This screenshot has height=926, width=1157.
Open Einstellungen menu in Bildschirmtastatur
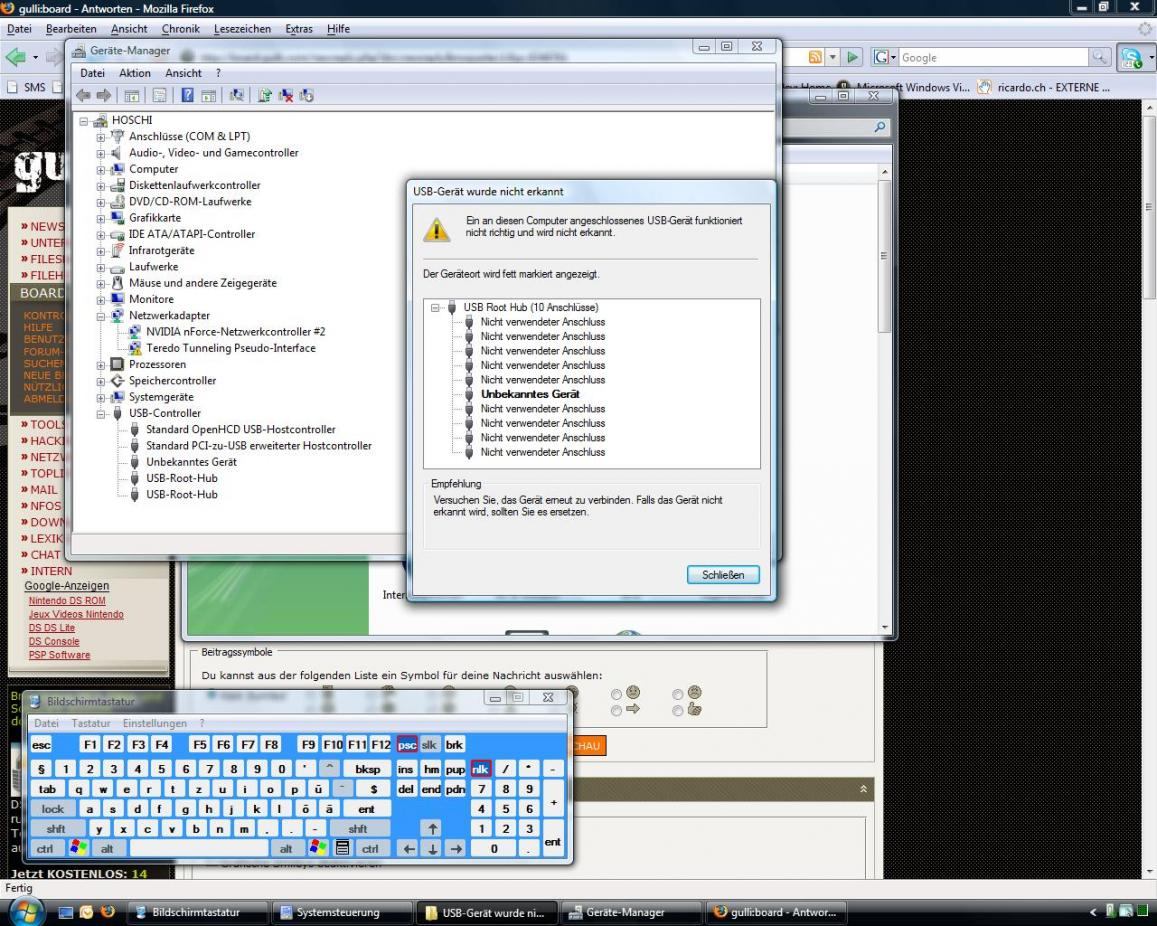coord(155,723)
